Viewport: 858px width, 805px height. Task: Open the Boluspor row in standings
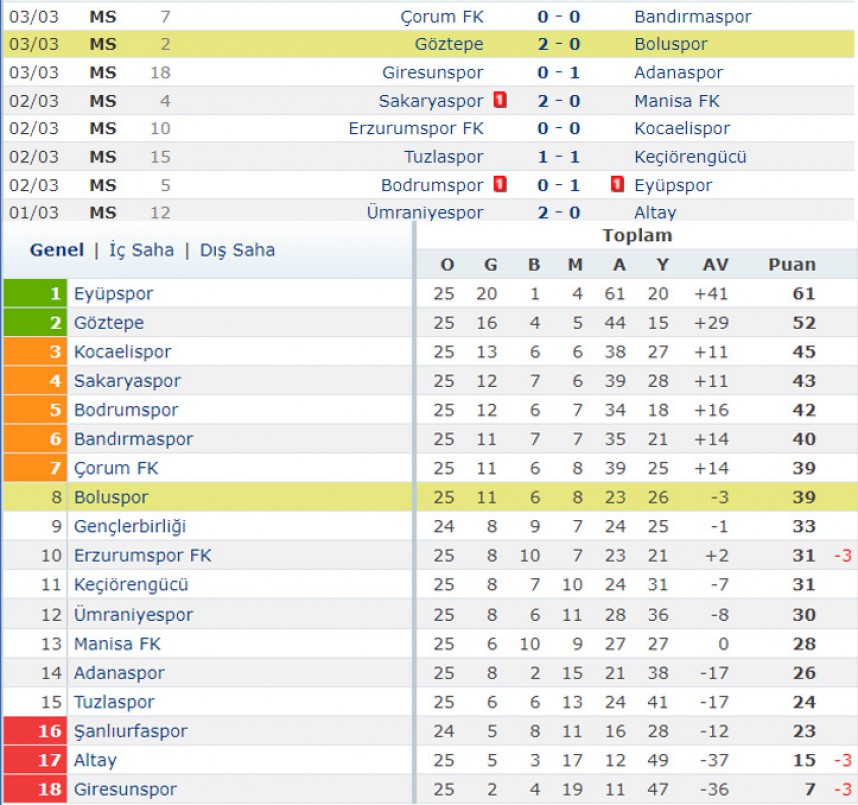(x=428, y=497)
